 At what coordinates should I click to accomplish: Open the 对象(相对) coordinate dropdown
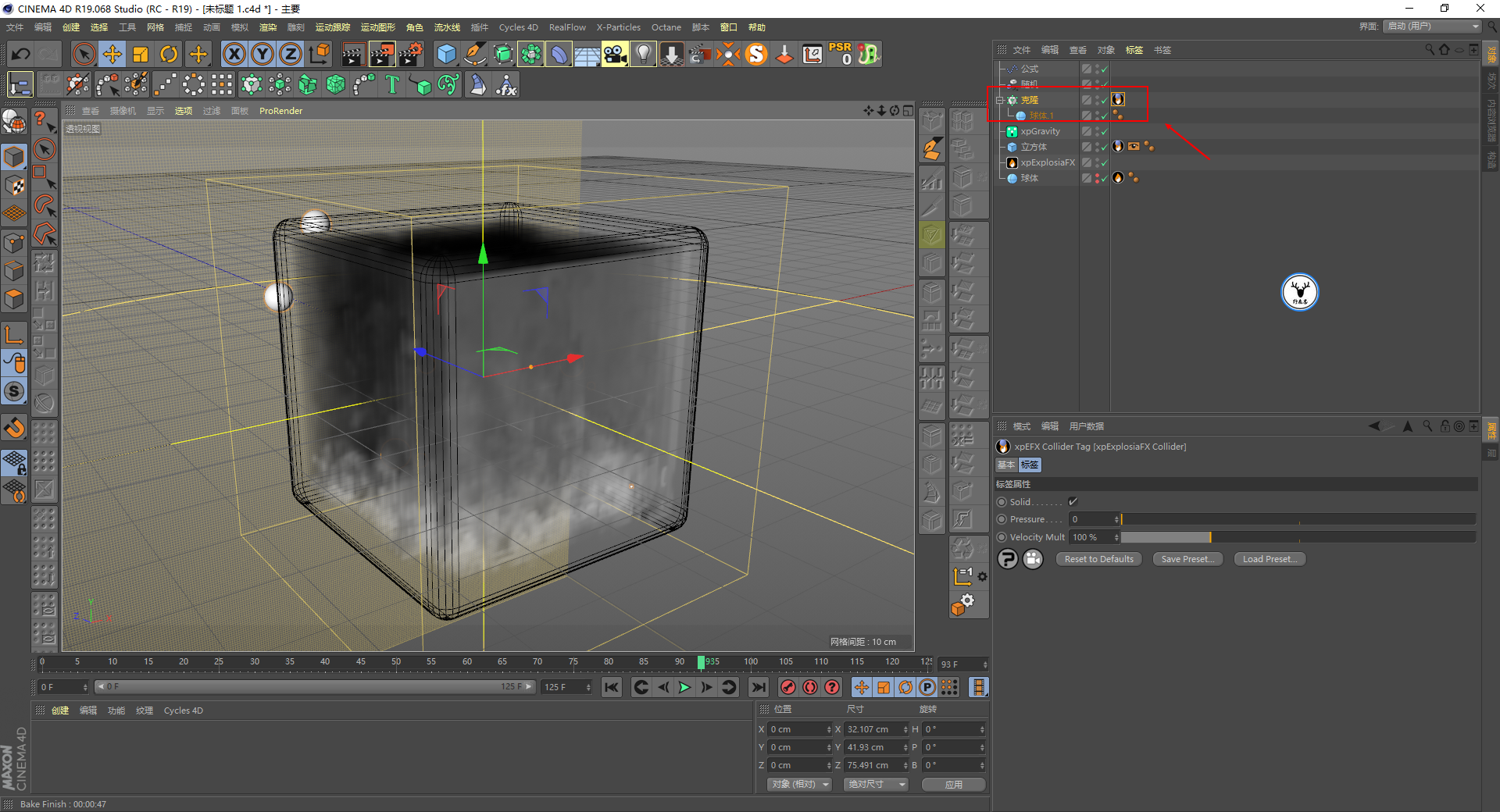click(799, 784)
